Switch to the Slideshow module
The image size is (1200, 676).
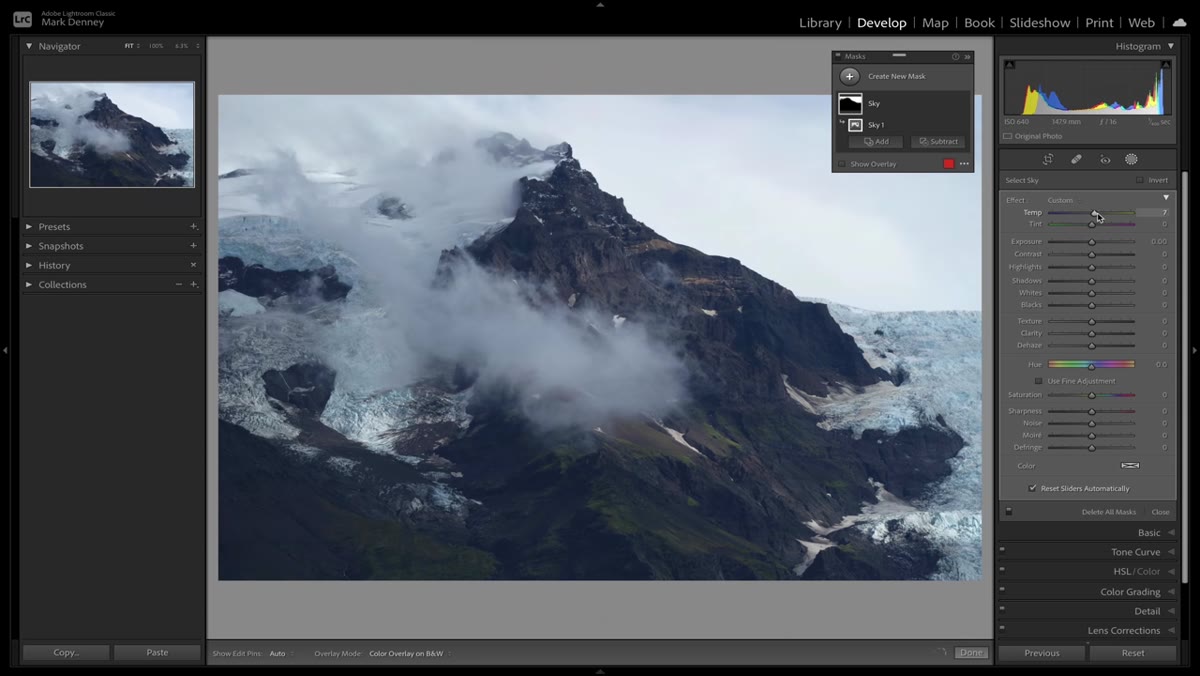pos(1040,22)
